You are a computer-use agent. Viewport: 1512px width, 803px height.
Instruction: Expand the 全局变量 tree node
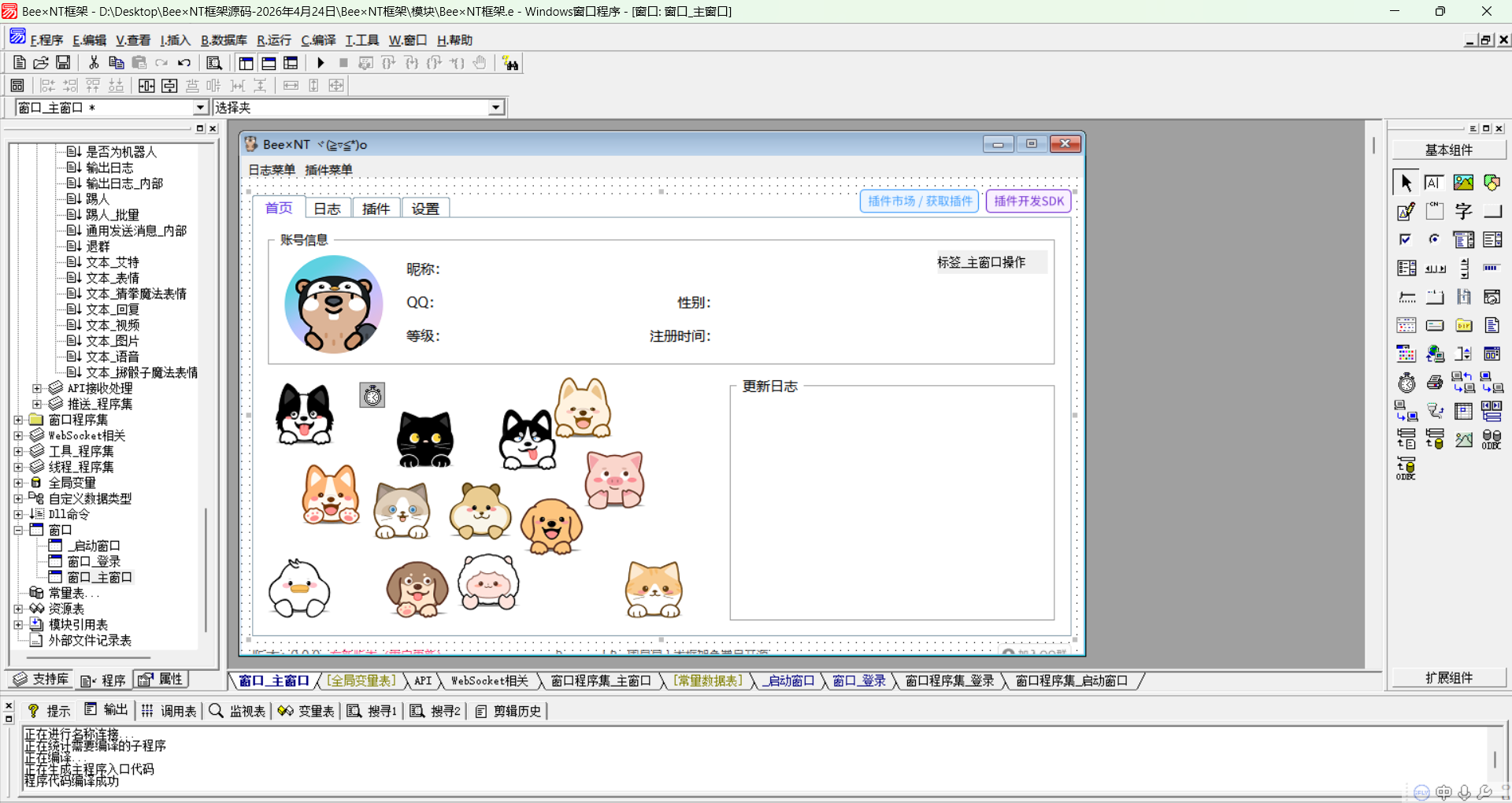tap(18, 483)
